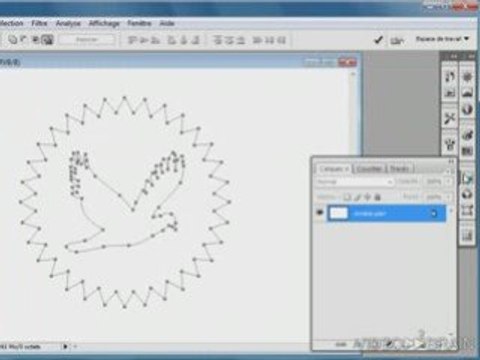Distribute right edges of paths
Viewport: 480px width, 360px height.
tap(282, 40)
